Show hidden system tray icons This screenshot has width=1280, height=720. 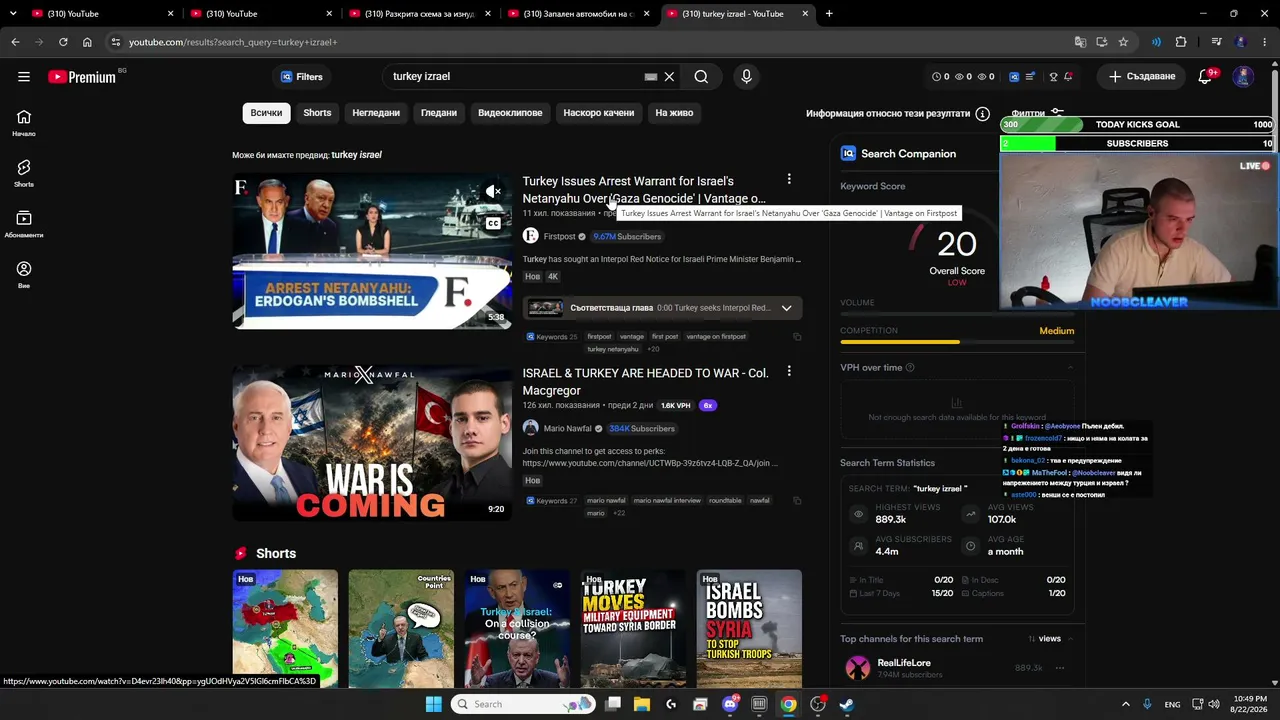[1125, 704]
